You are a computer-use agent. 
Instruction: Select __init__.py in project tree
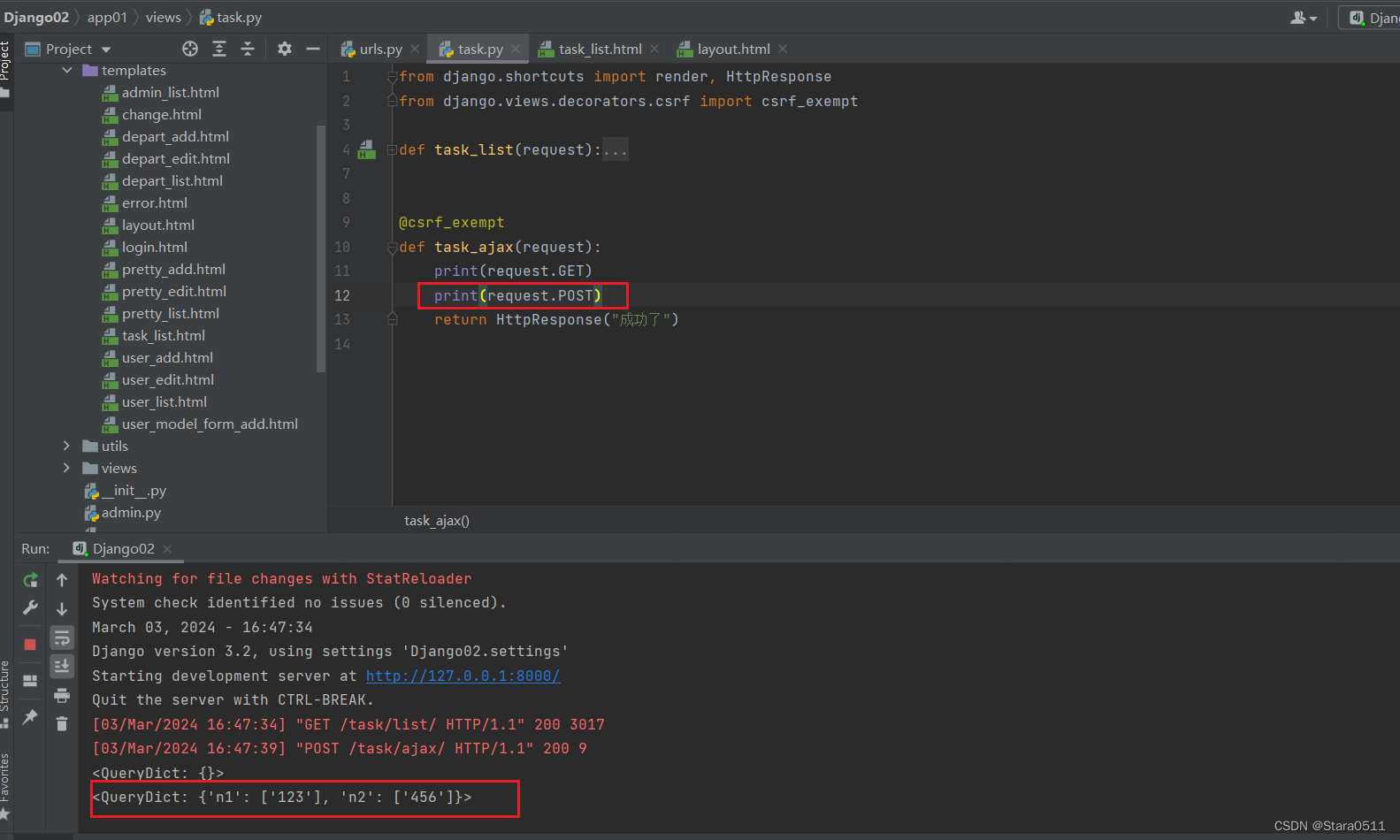click(125, 490)
